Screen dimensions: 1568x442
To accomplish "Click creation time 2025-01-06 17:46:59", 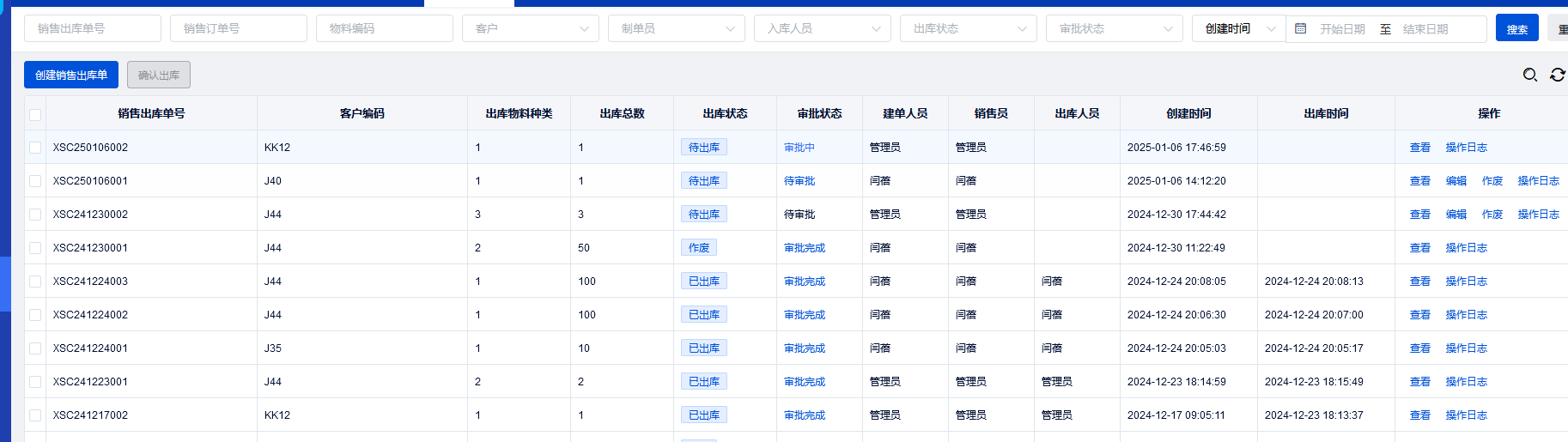I will point(1176,148).
